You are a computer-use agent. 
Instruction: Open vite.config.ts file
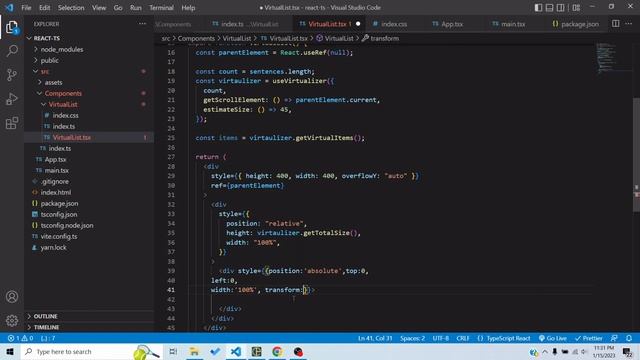pos(59,236)
